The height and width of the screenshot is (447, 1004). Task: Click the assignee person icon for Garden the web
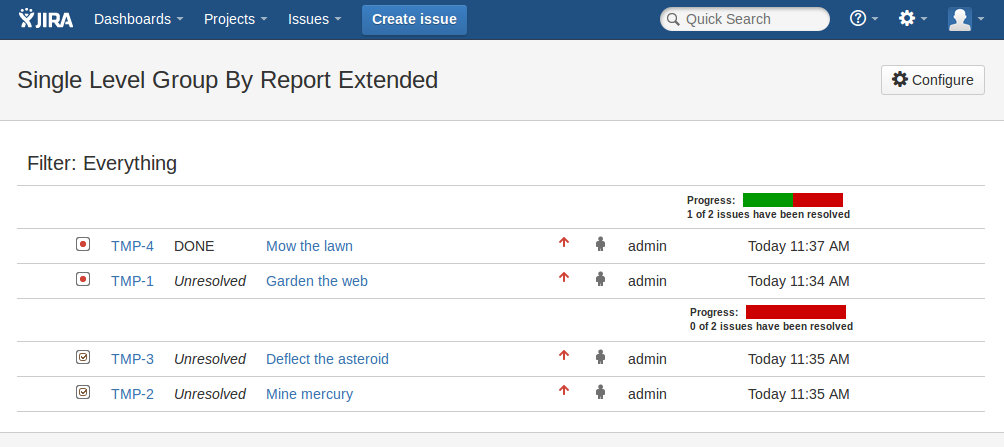tap(601, 279)
